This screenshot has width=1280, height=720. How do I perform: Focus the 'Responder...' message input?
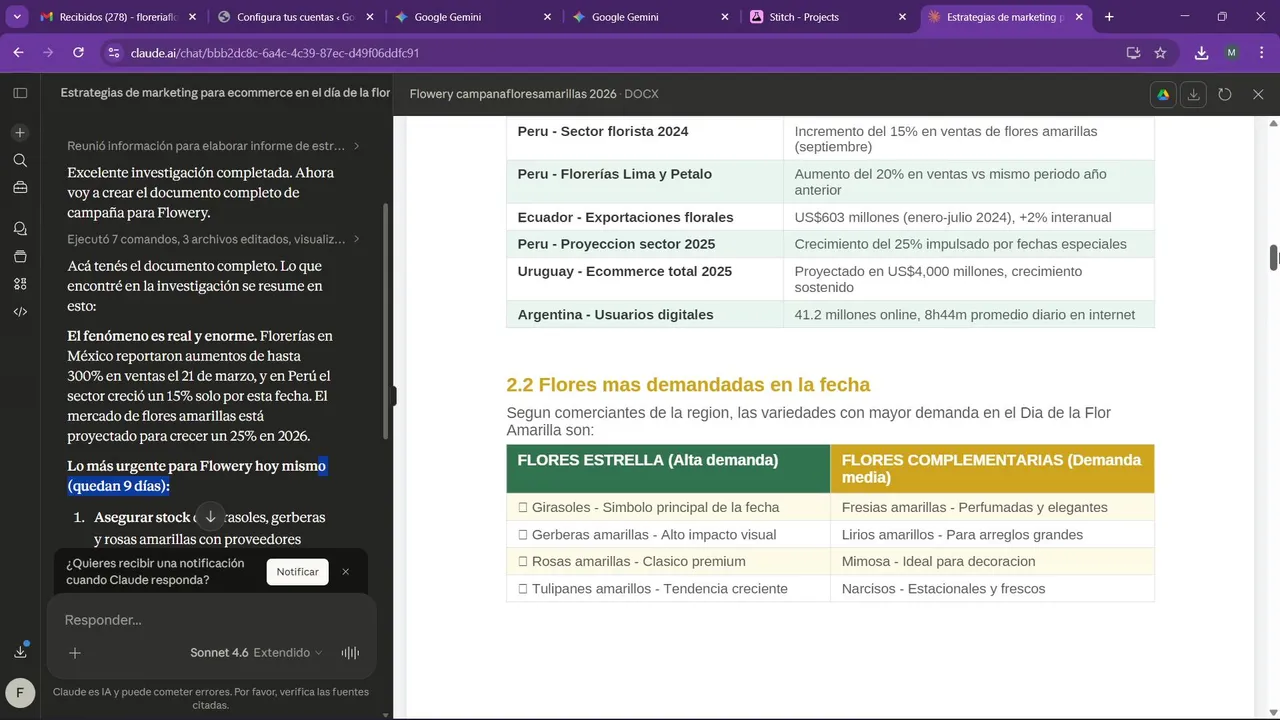tap(212, 620)
